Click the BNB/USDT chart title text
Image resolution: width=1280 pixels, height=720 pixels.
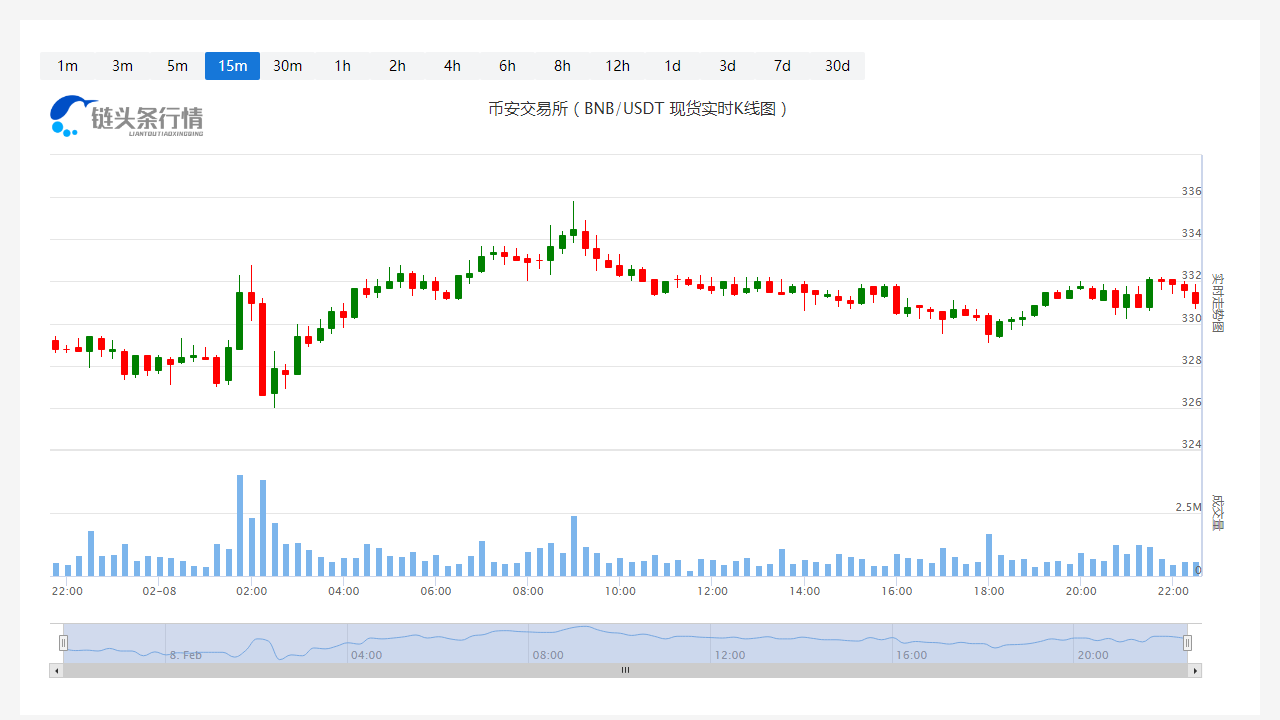coord(638,108)
